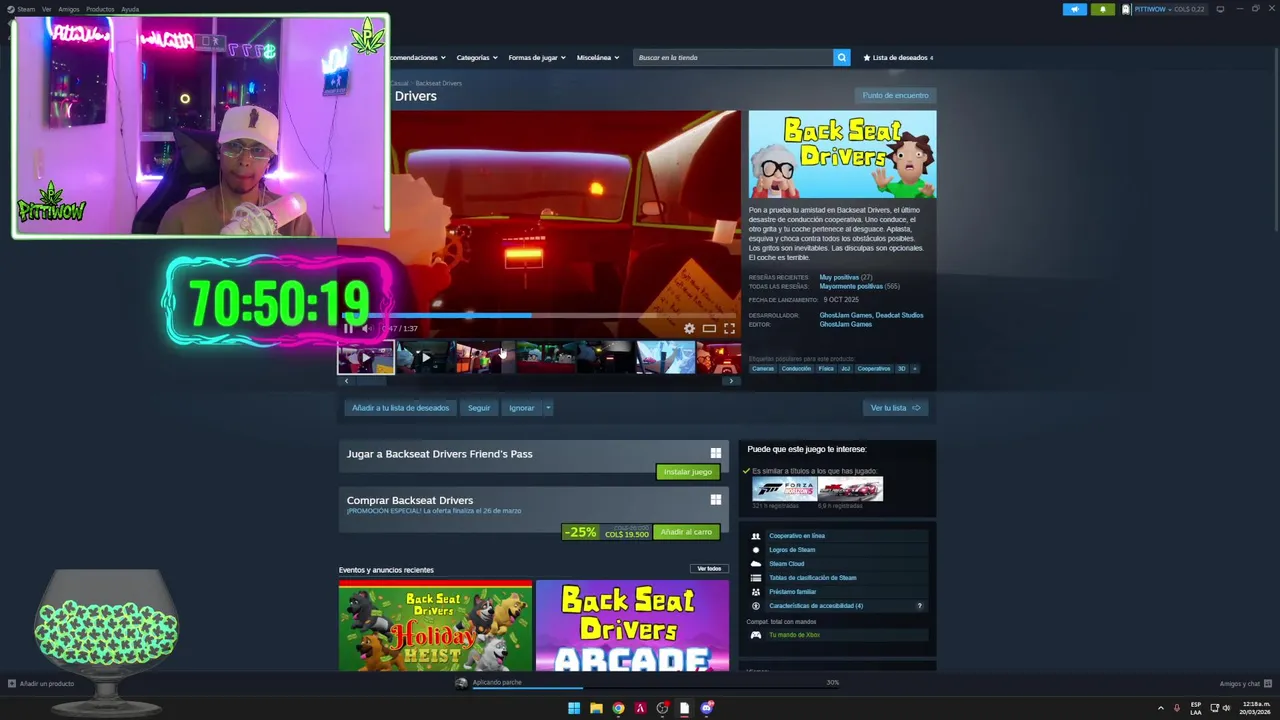The image size is (1280, 720).
Task: Open the Backseat Drivers capsule image
Action: point(842,154)
